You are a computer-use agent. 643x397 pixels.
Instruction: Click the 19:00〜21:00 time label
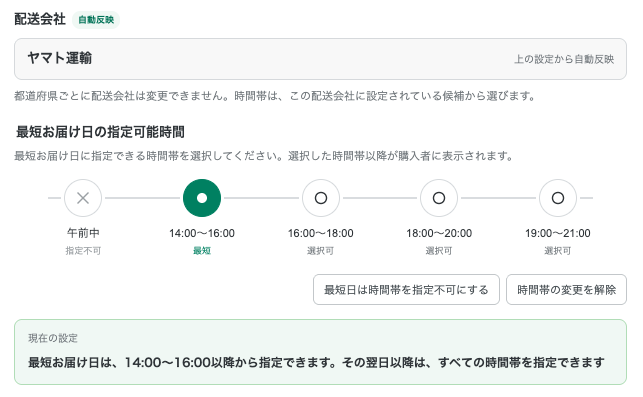pyautogui.click(x=558, y=233)
